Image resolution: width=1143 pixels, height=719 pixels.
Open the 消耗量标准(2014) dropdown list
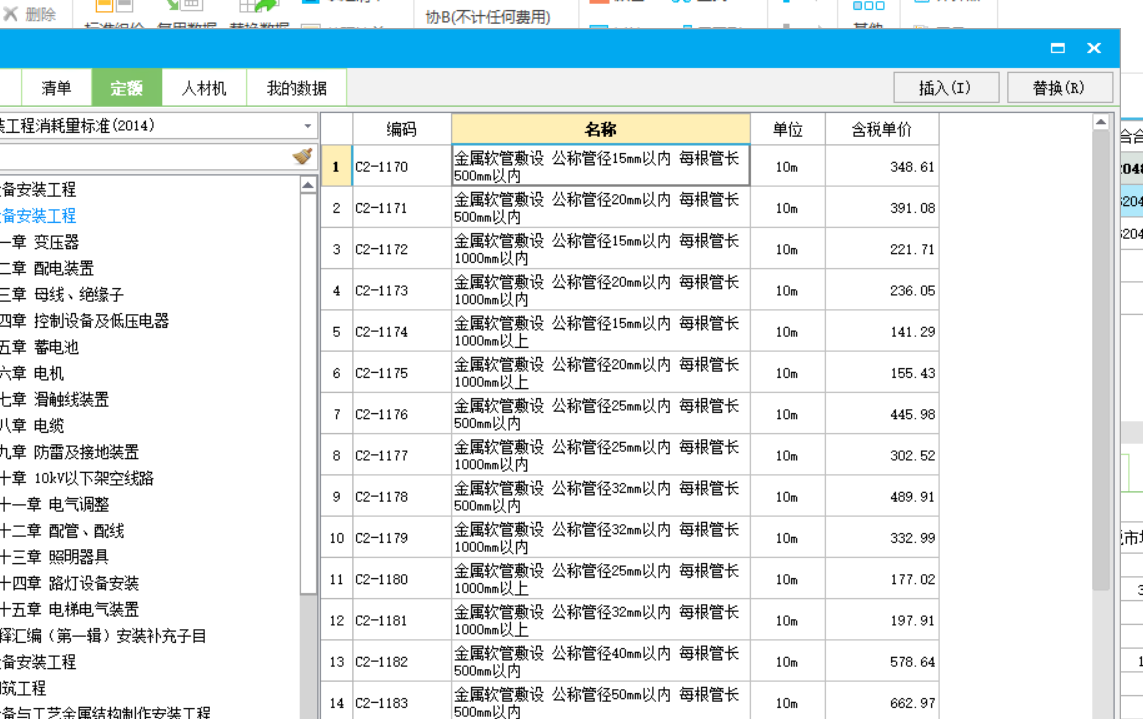pos(308,126)
